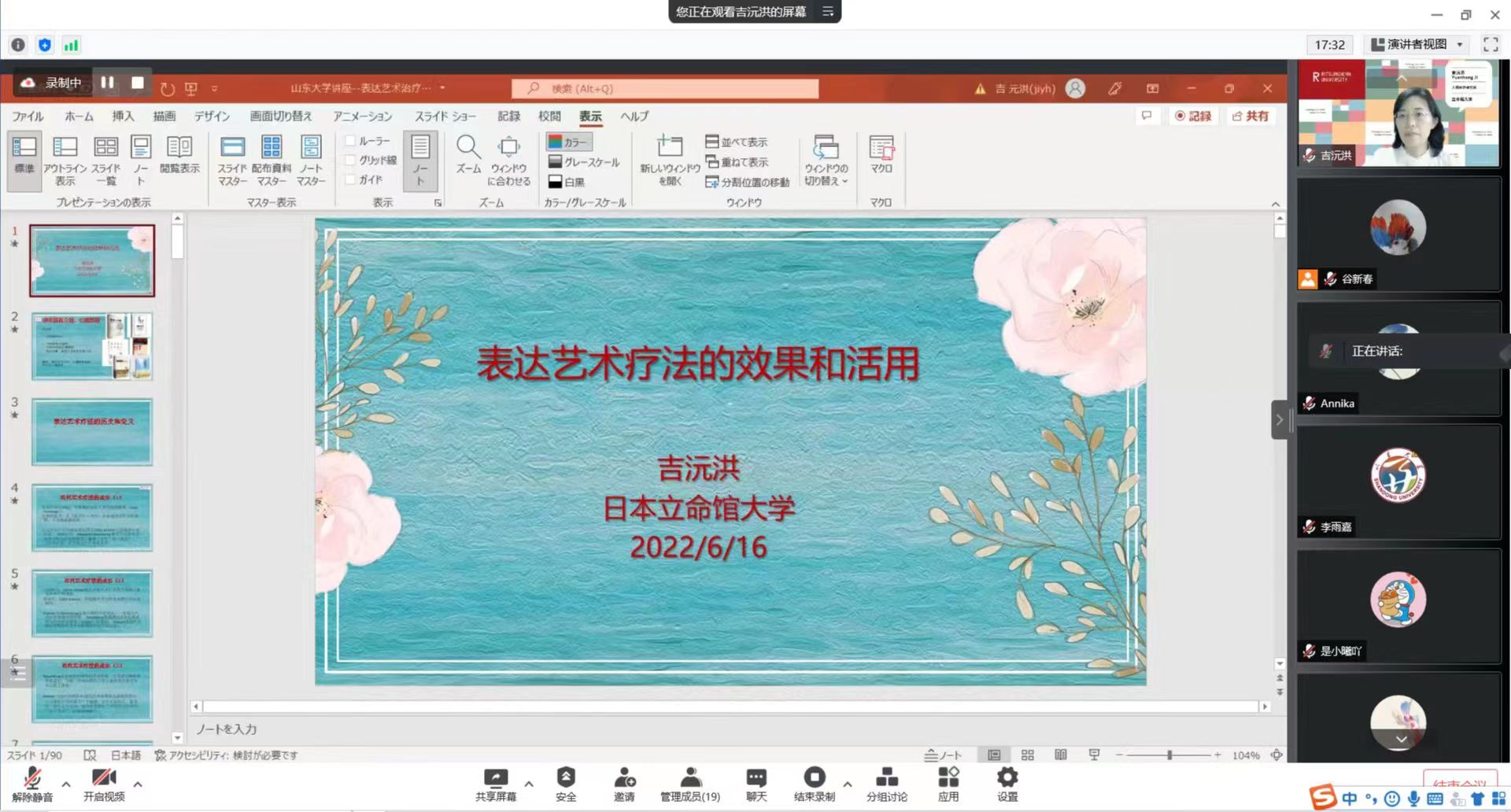
Task: Click the Zoom magnifier icon in ribbon
Action: click(468, 149)
